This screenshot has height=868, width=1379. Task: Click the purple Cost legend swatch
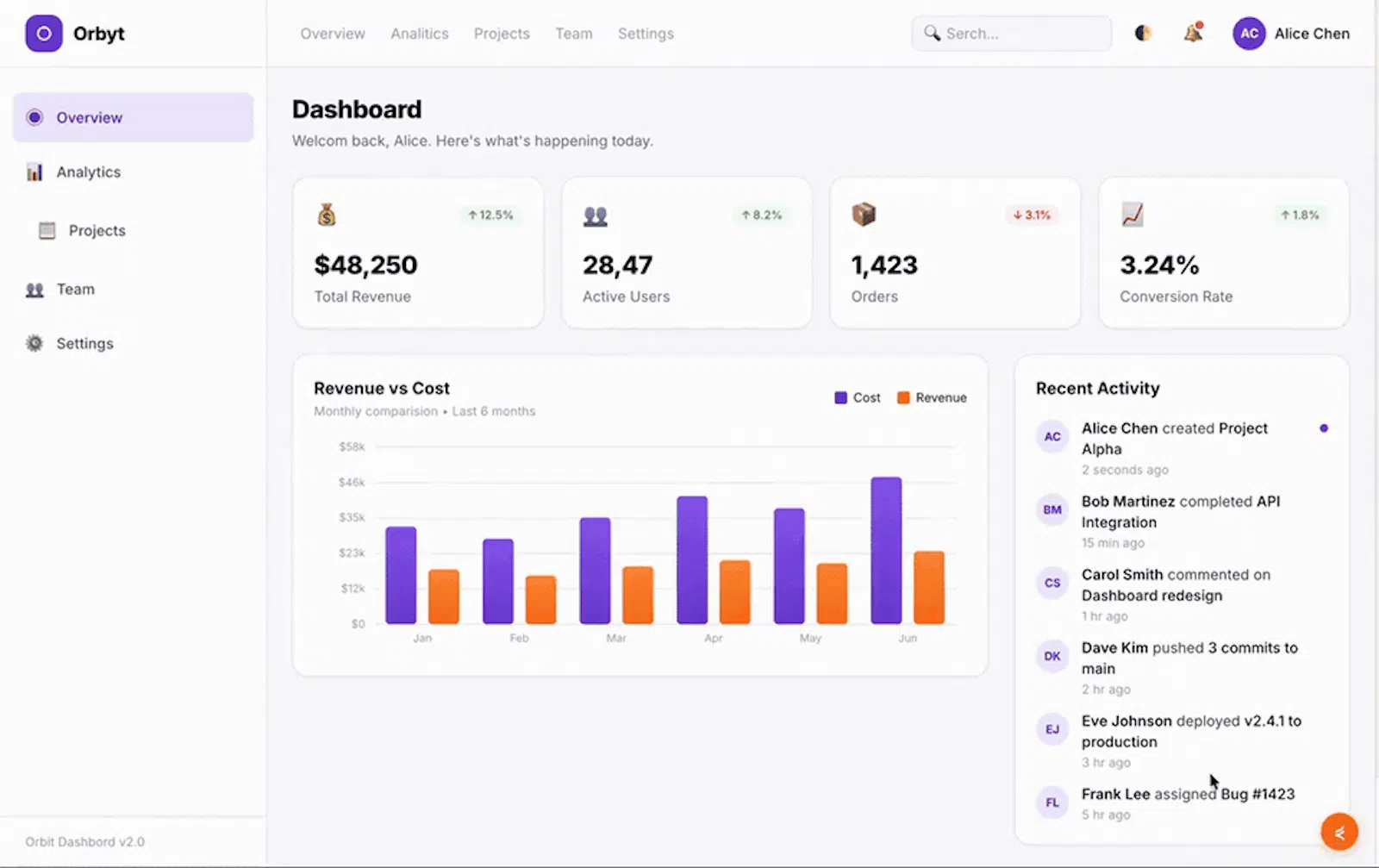[840, 397]
